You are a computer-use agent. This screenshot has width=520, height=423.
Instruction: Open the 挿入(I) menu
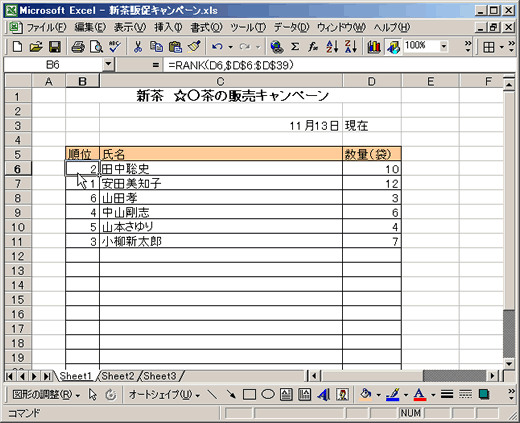168,27
